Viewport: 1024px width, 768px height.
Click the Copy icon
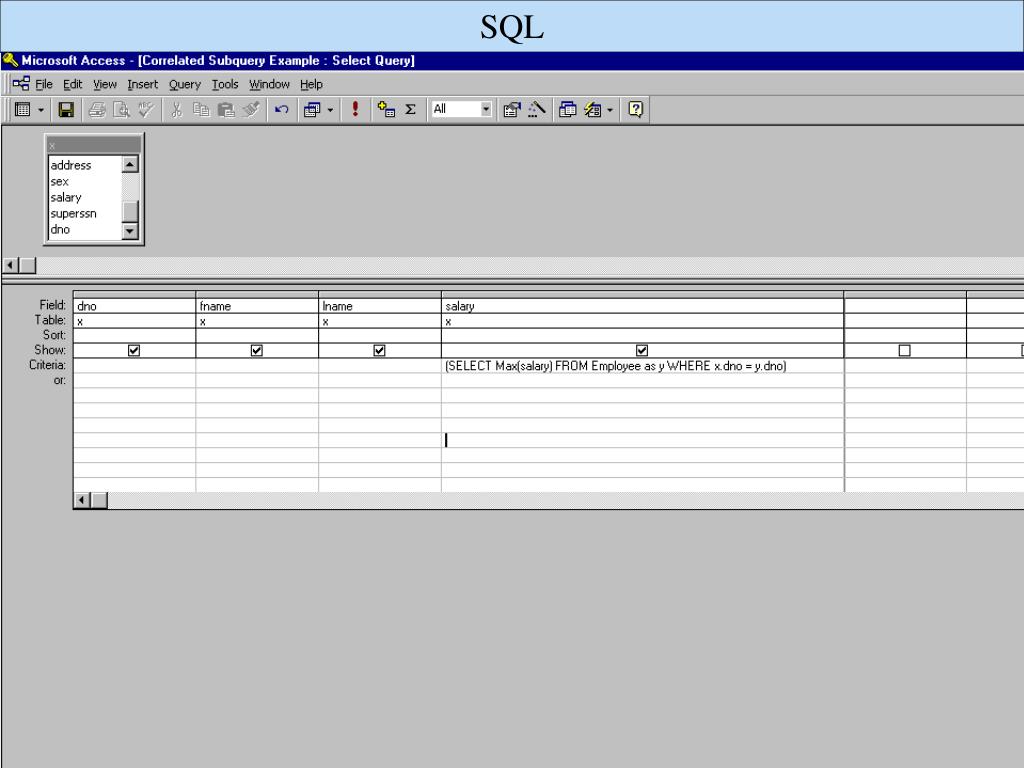click(x=201, y=110)
